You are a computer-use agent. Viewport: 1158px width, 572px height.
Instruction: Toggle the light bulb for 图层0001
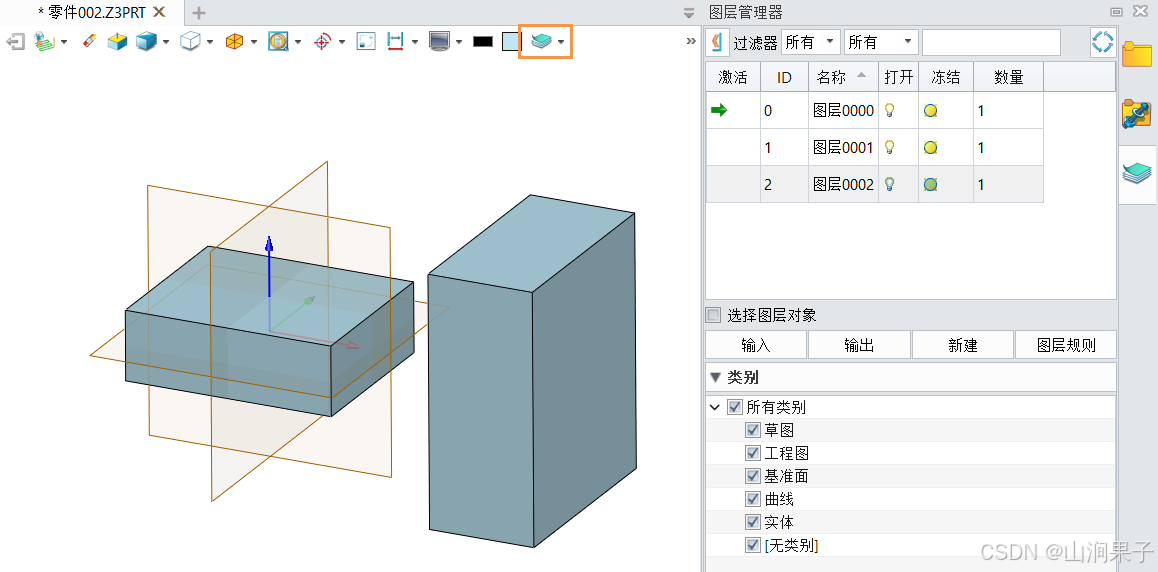coord(890,148)
